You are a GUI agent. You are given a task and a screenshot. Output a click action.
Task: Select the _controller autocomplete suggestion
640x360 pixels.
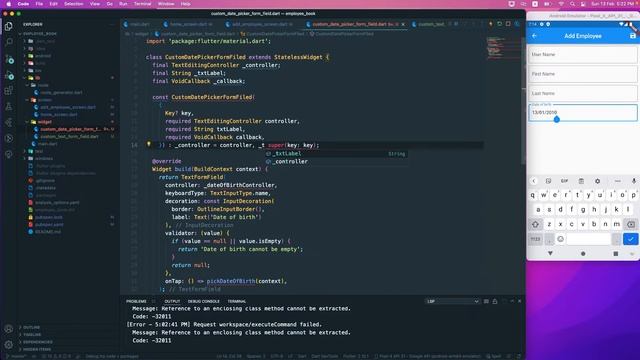pyautogui.click(x=336, y=162)
